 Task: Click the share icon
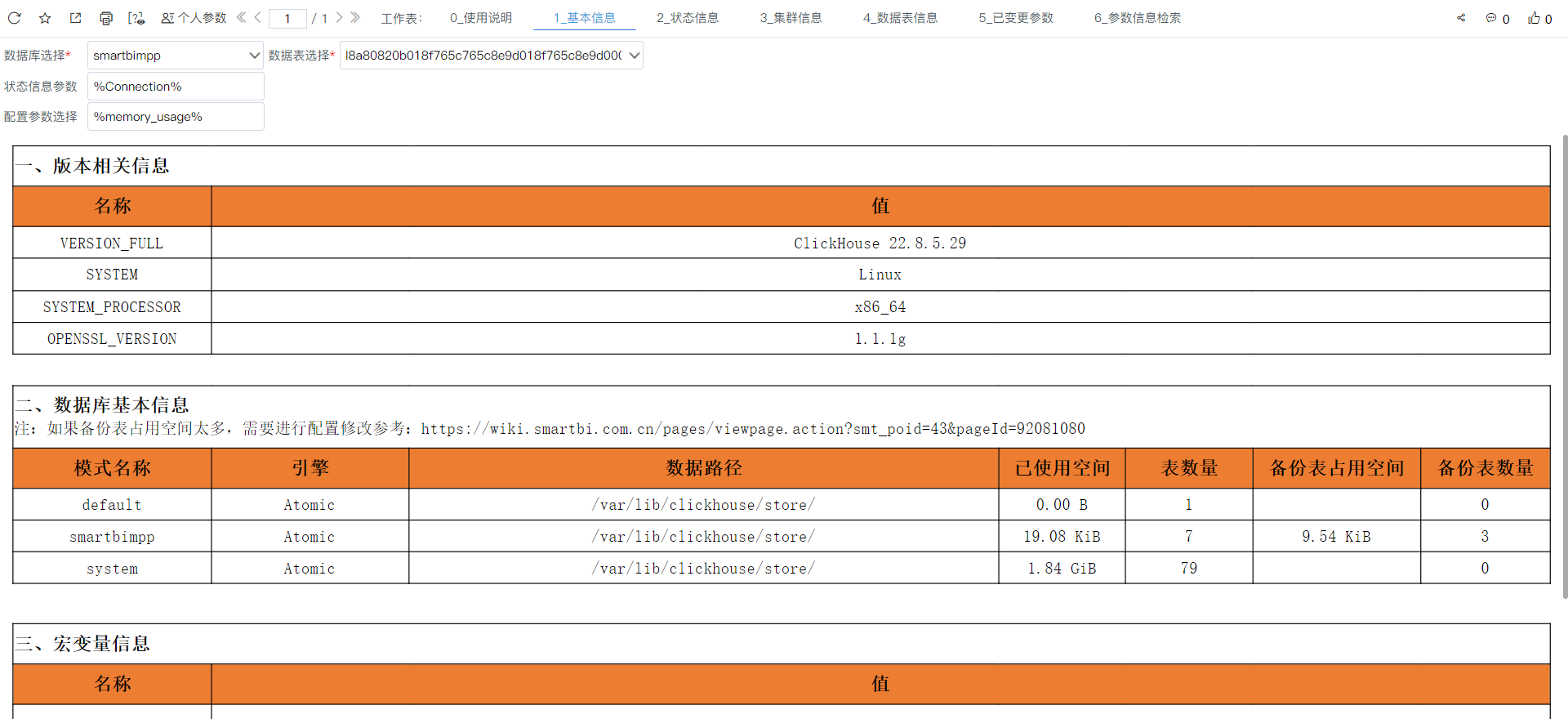coord(1461,18)
